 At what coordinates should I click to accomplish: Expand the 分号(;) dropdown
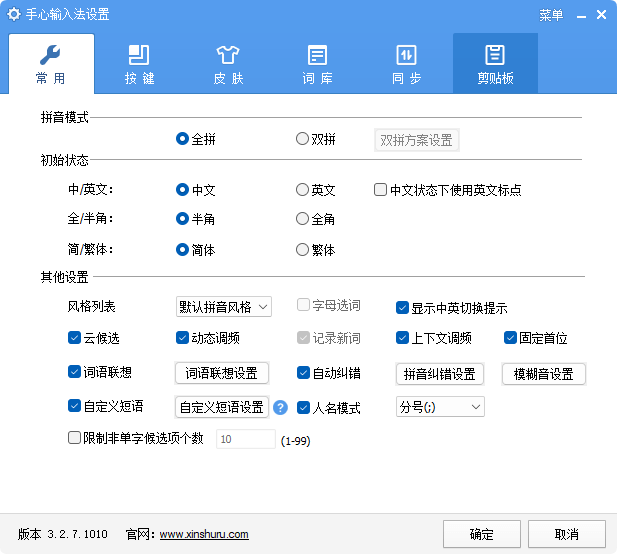click(x=440, y=406)
